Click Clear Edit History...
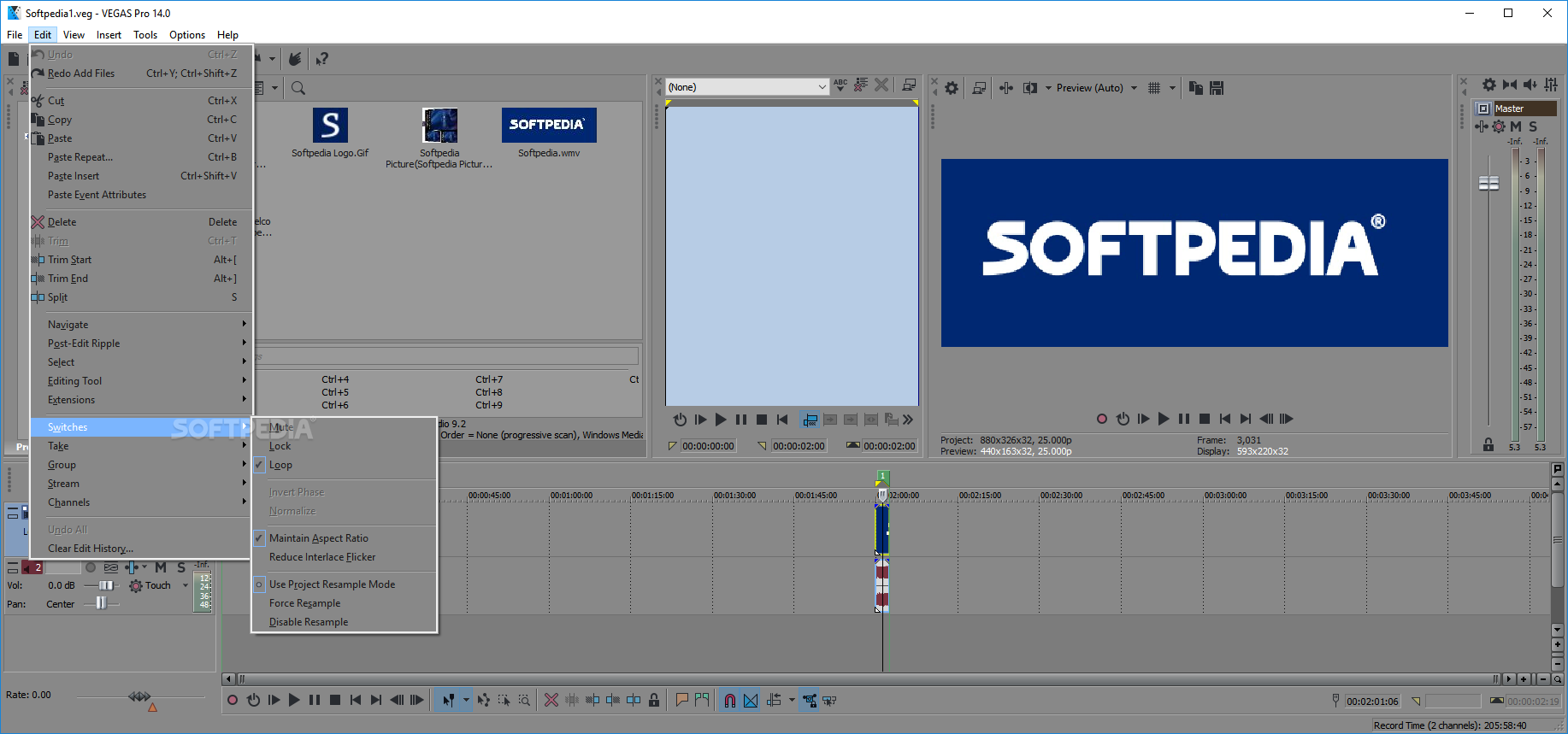This screenshot has width=1568, height=734. pyautogui.click(x=140, y=549)
